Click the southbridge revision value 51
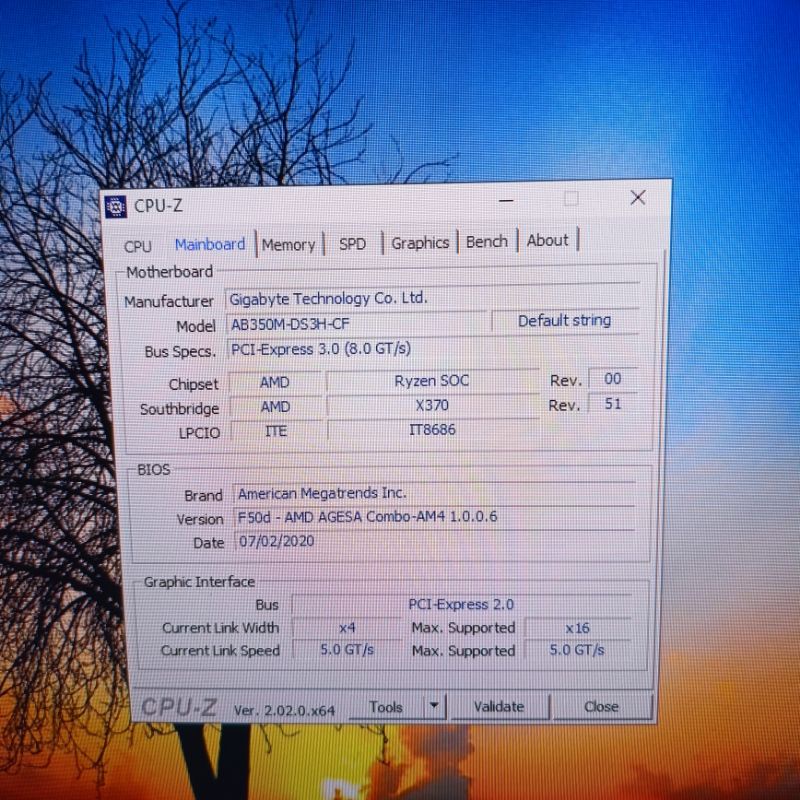 click(613, 404)
